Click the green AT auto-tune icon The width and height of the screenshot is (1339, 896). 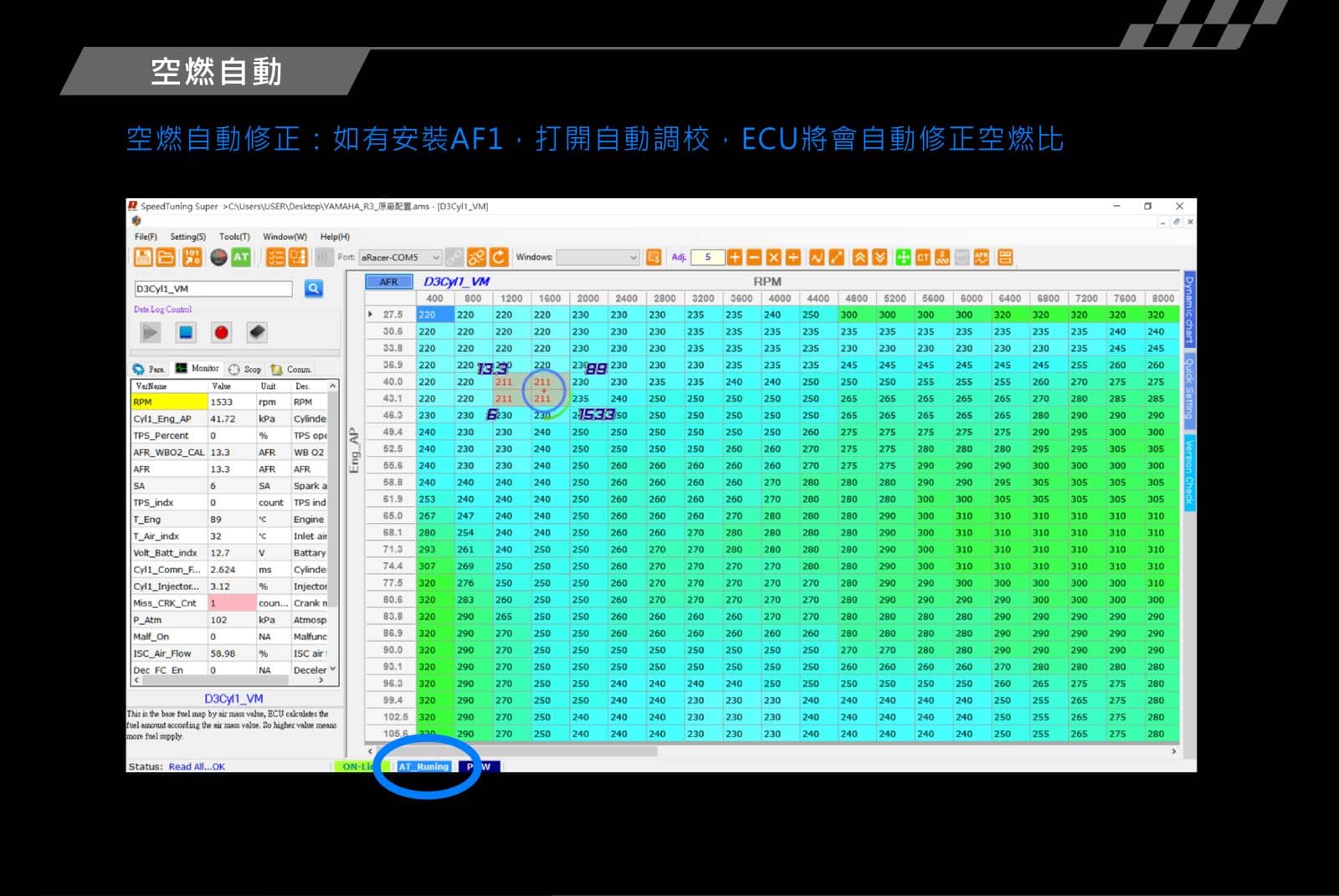click(x=241, y=258)
